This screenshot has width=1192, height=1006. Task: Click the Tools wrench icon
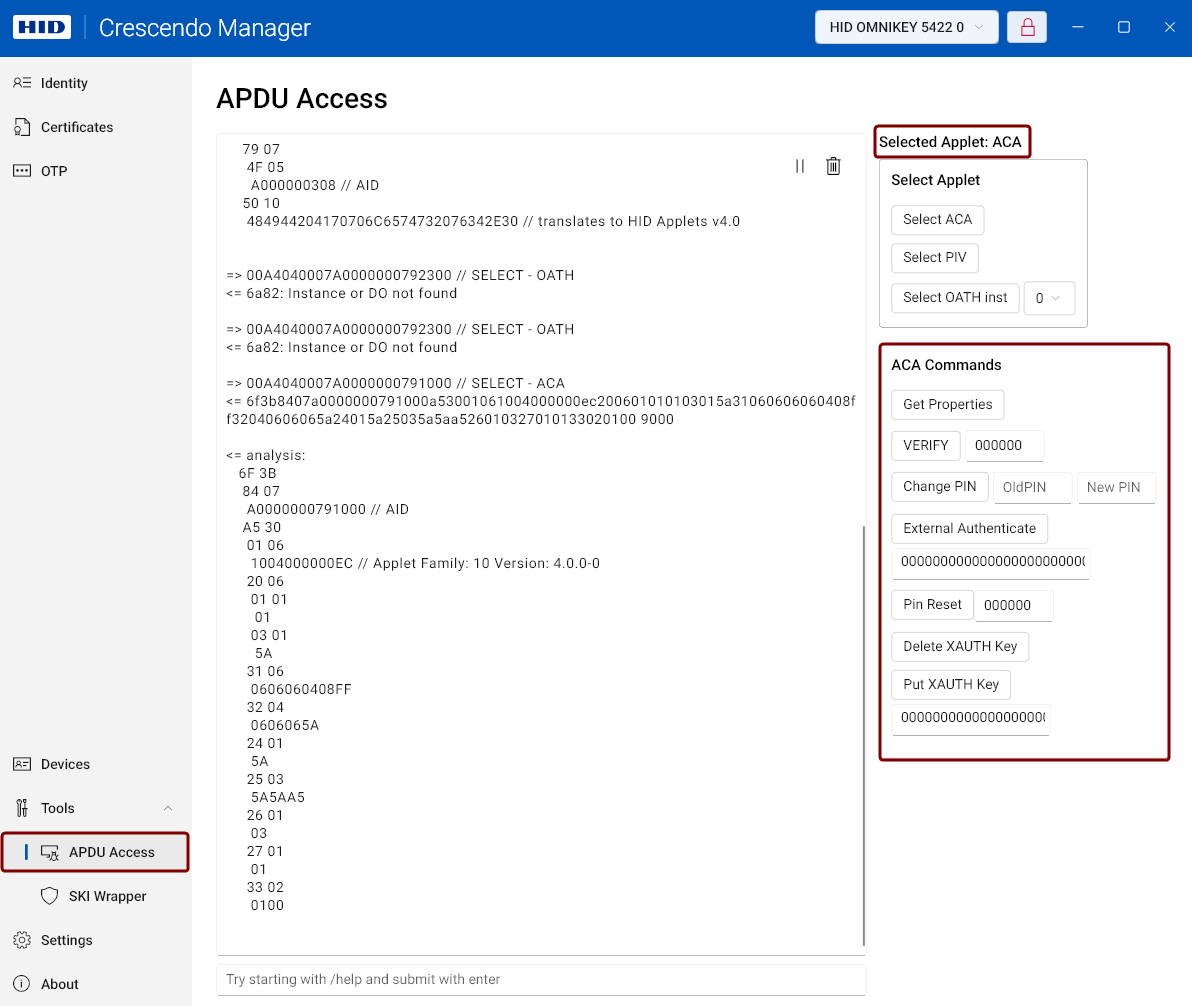[22, 808]
